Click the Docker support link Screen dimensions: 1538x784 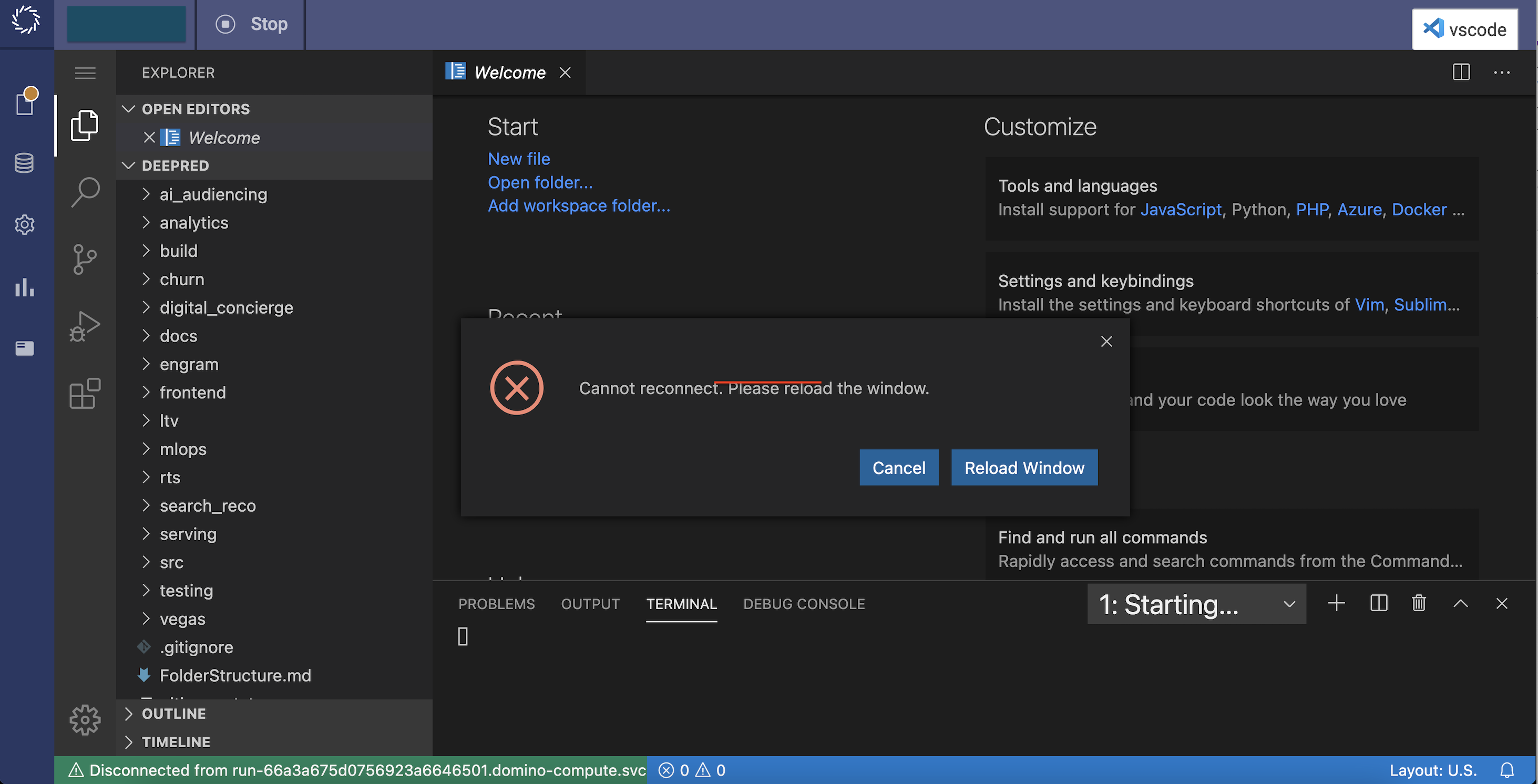pyautogui.click(x=1419, y=210)
